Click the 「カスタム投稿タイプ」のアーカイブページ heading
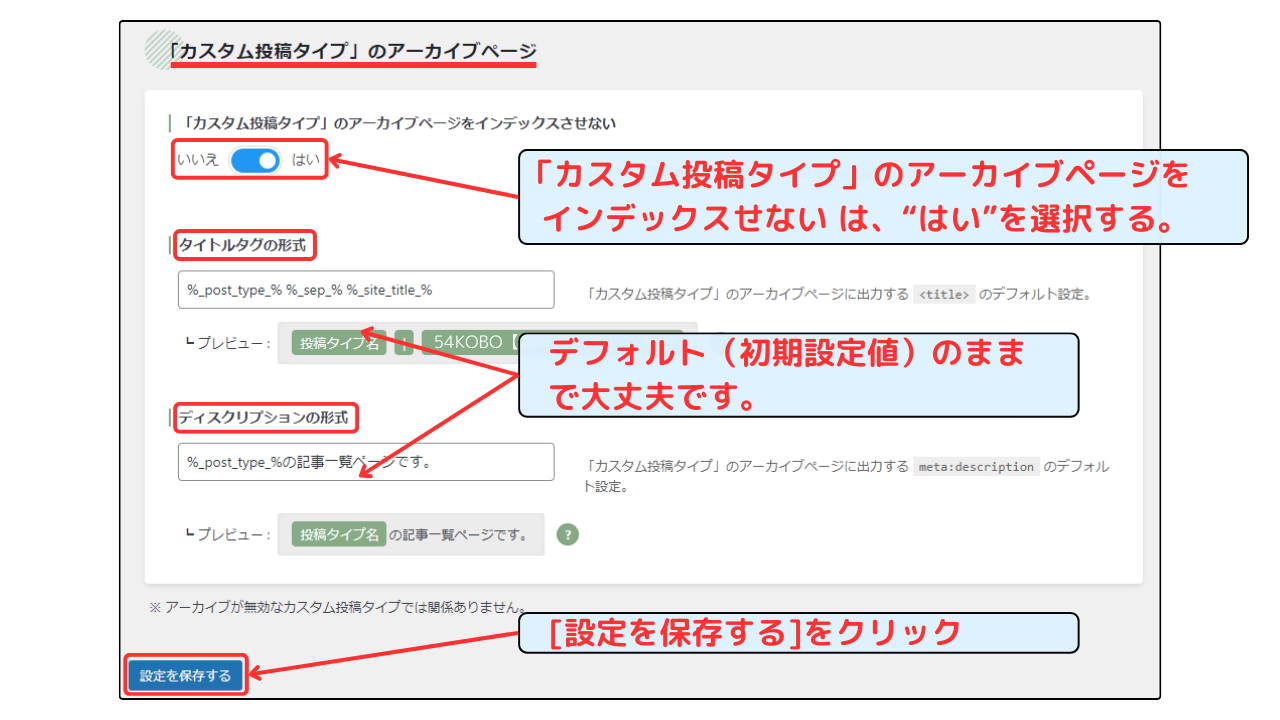Image resolution: width=1280 pixels, height=720 pixels. 353,51
